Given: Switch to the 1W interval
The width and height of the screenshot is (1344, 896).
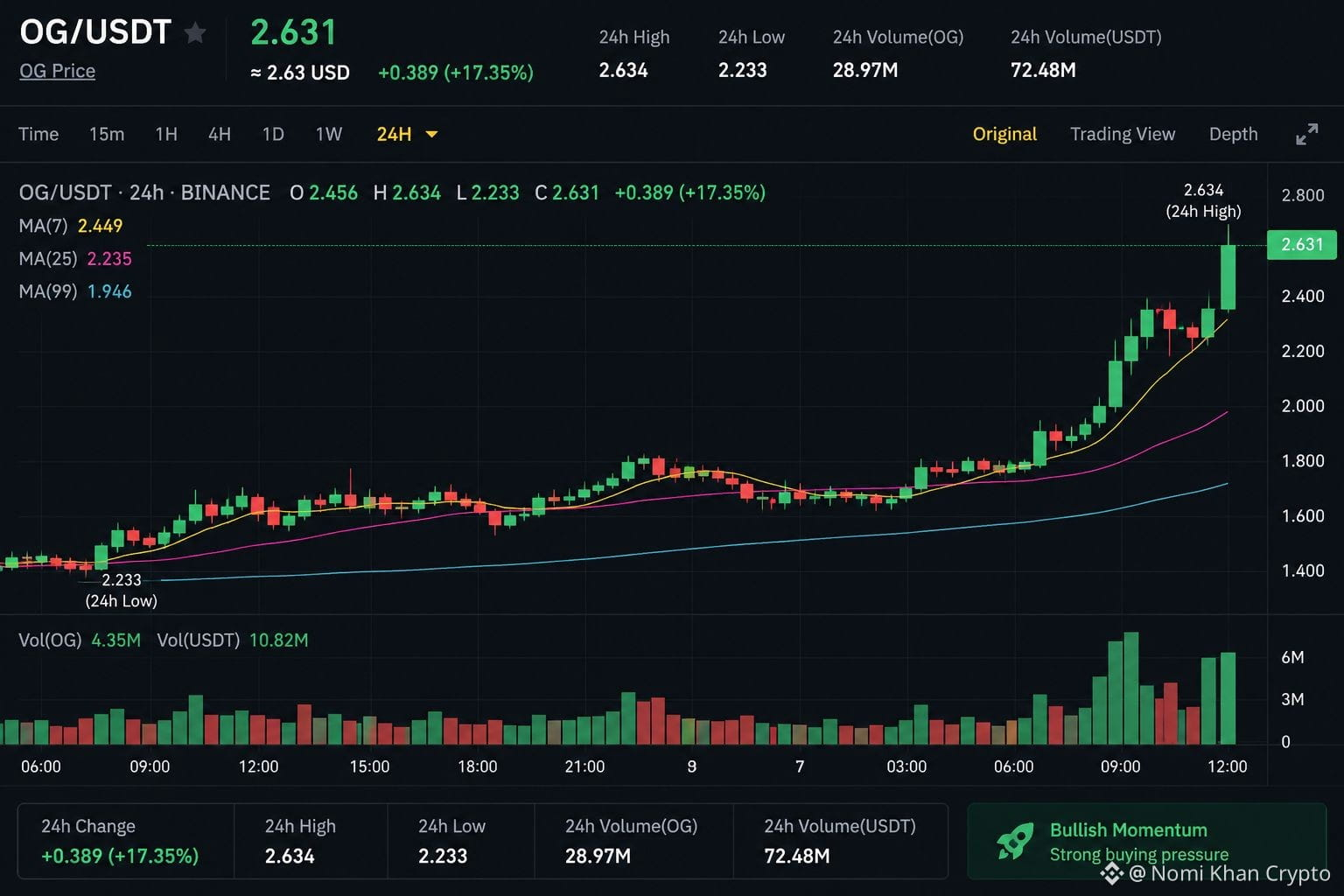Looking at the screenshot, I should 329,134.
